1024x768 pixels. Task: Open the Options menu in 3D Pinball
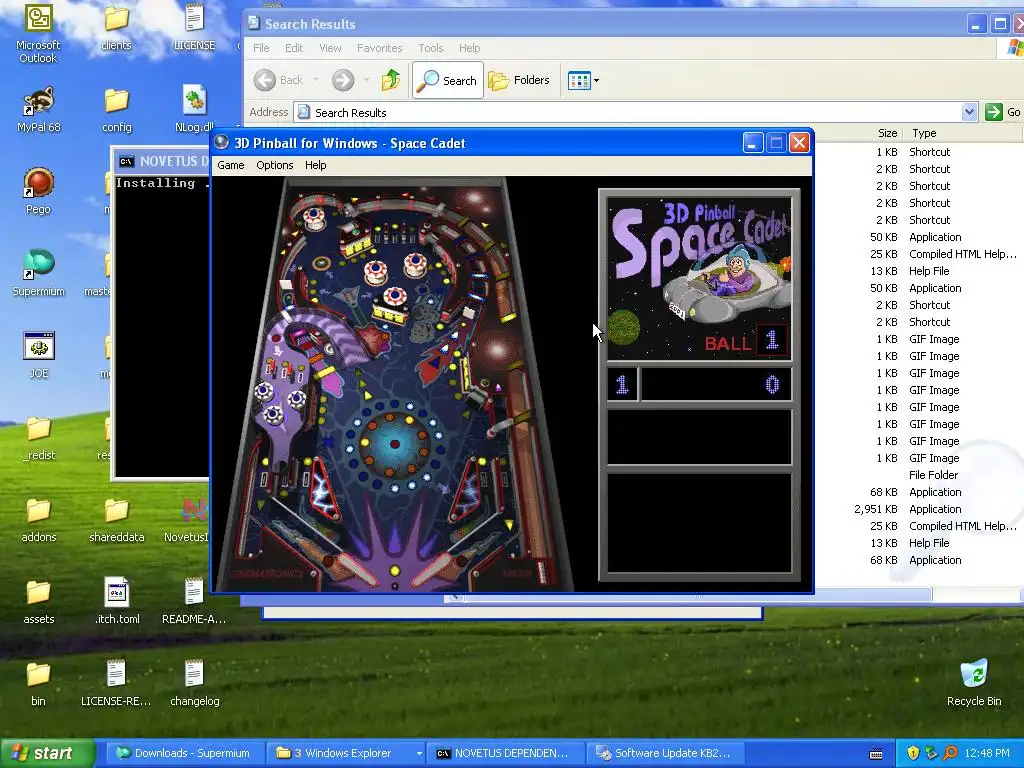click(274, 165)
